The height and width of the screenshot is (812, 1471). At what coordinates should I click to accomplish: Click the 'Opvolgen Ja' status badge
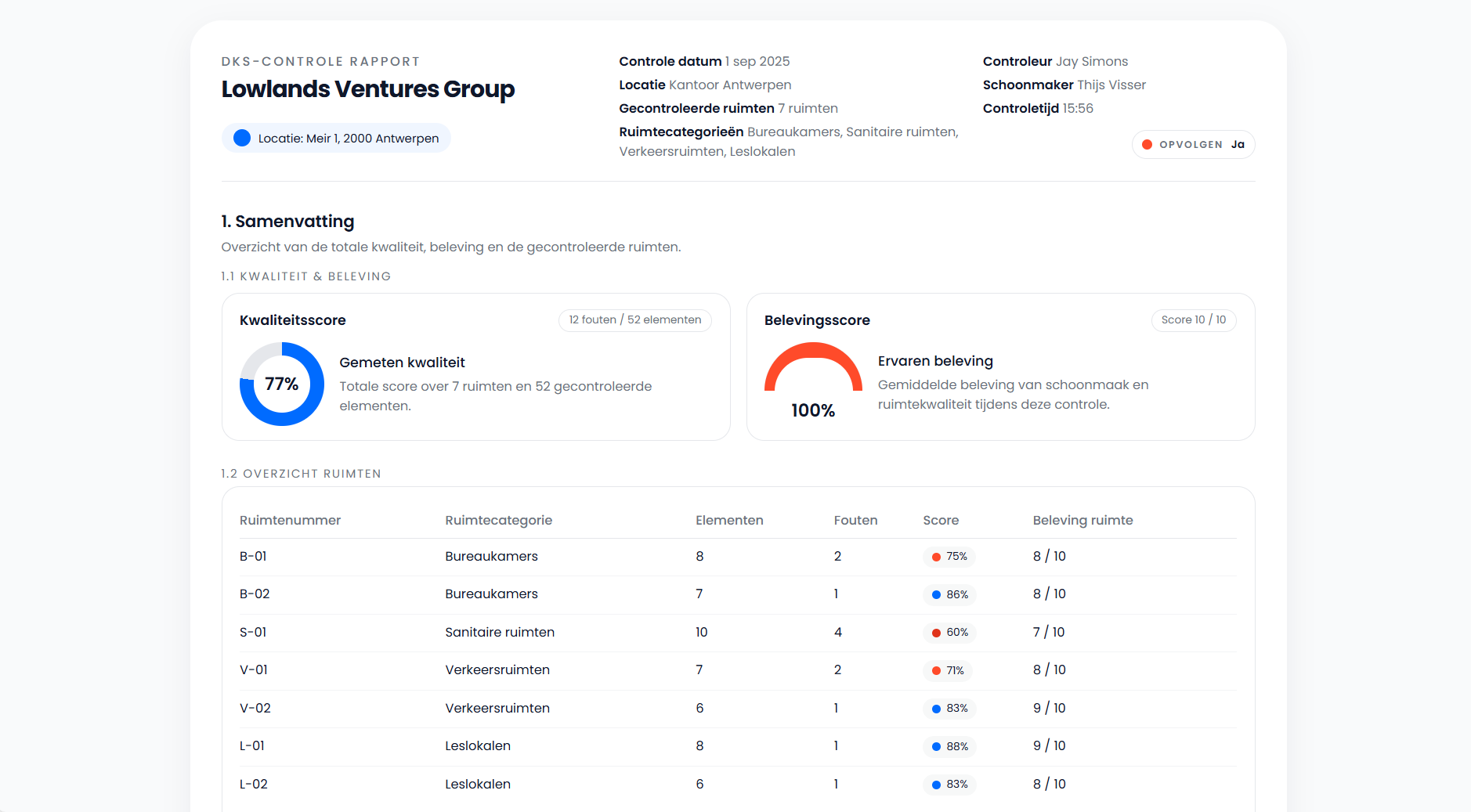1193,144
